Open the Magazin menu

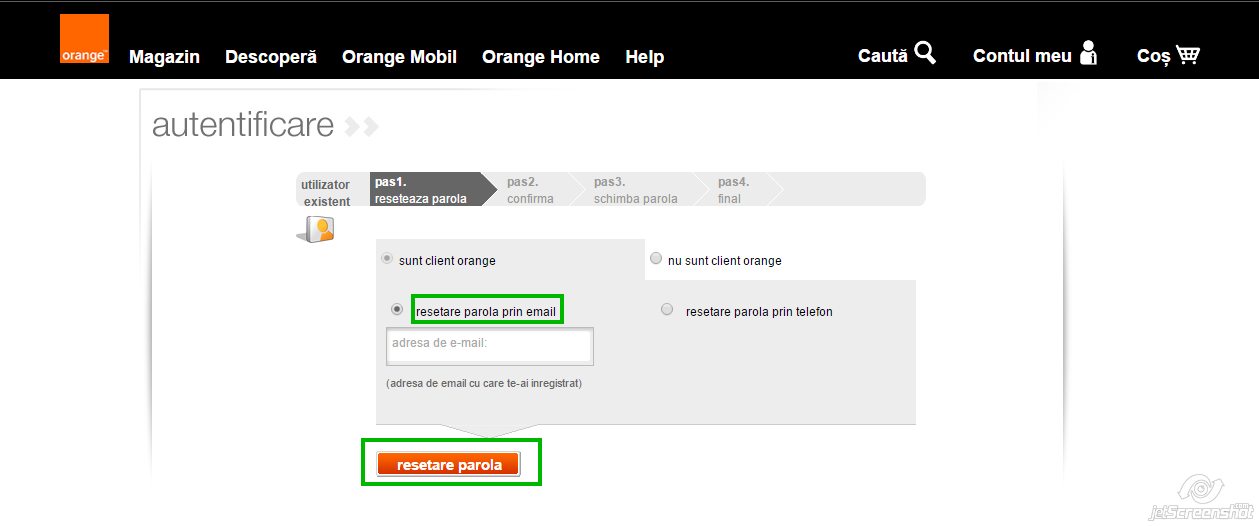click(164, 57)
